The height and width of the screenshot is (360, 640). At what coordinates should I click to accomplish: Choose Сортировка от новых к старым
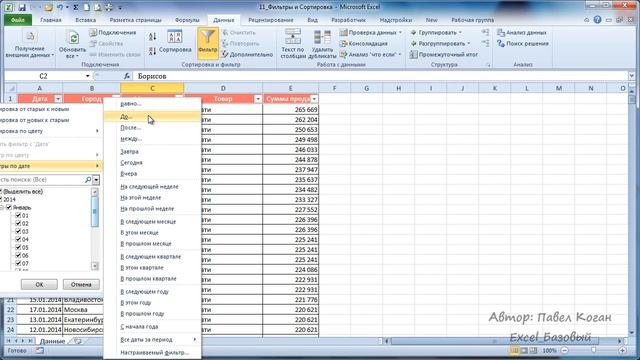click(50, 120)
